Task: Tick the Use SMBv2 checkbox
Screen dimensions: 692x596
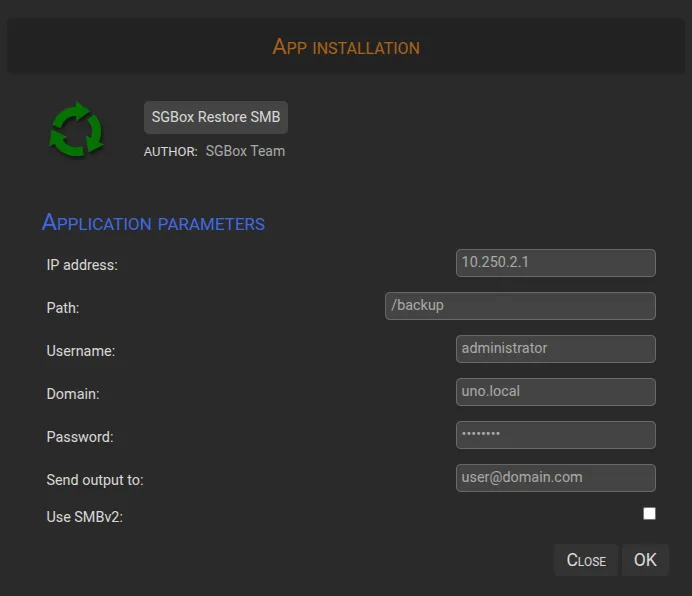Action: [x=649, y=513]
